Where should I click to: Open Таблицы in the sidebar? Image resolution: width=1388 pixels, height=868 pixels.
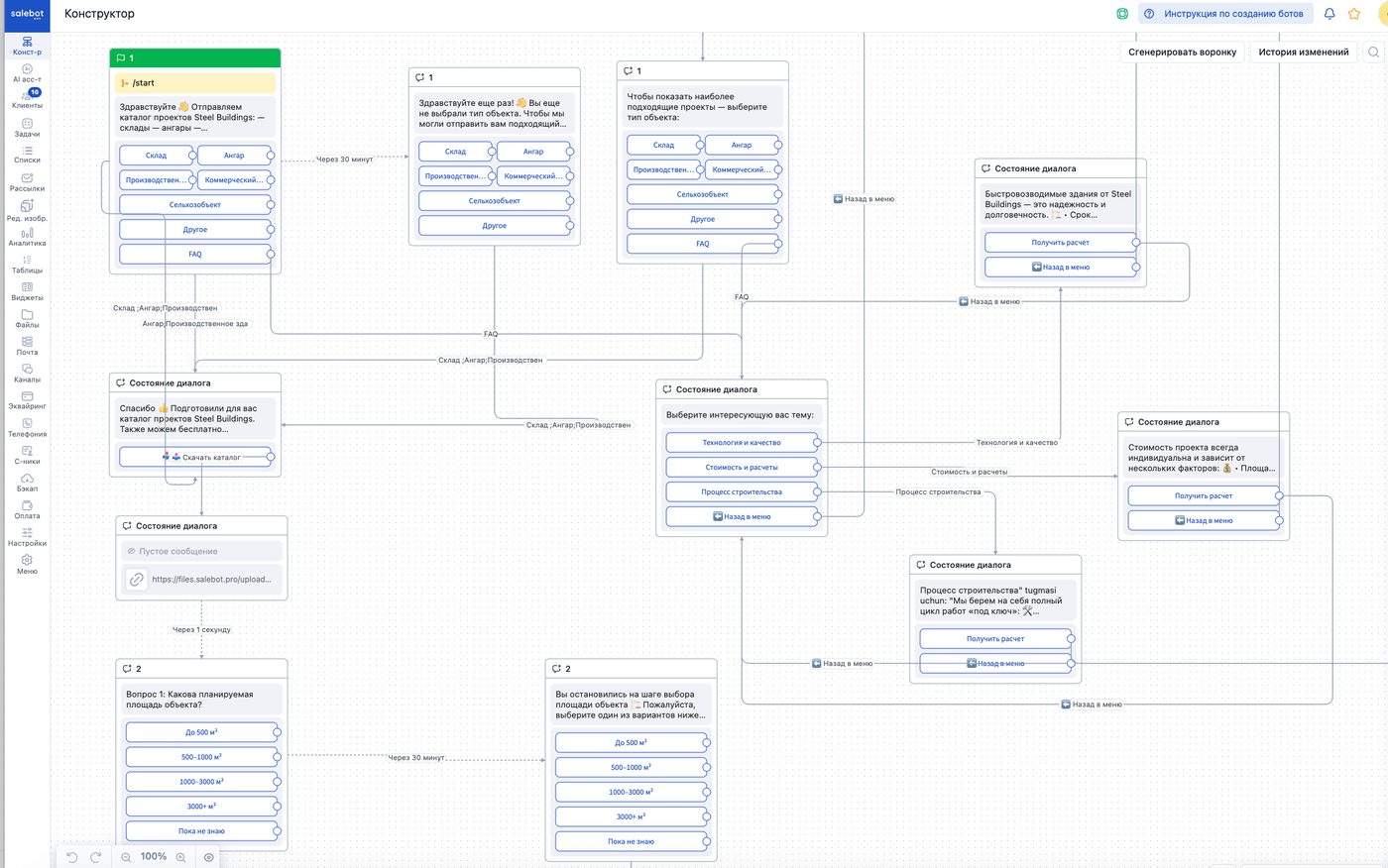27,265
